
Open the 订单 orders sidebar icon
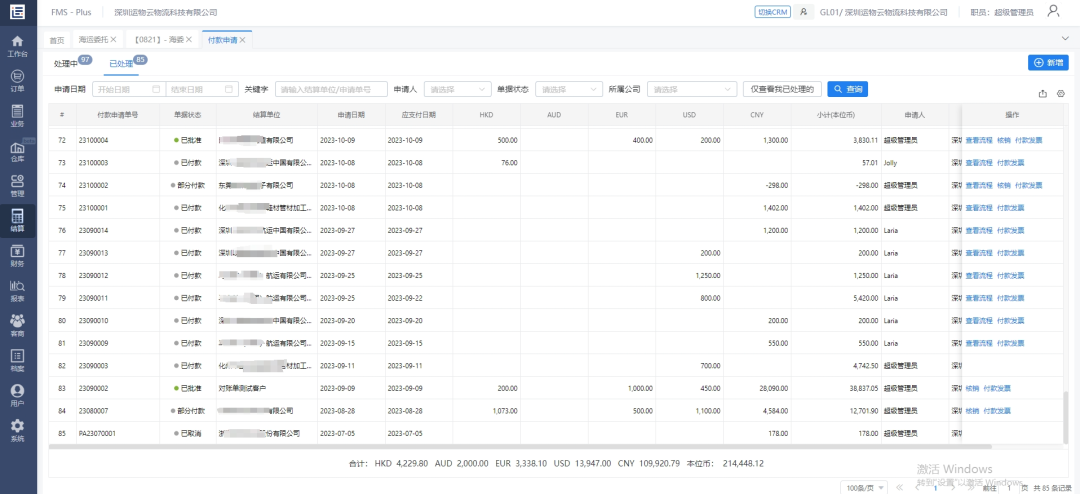click(18, 81)
